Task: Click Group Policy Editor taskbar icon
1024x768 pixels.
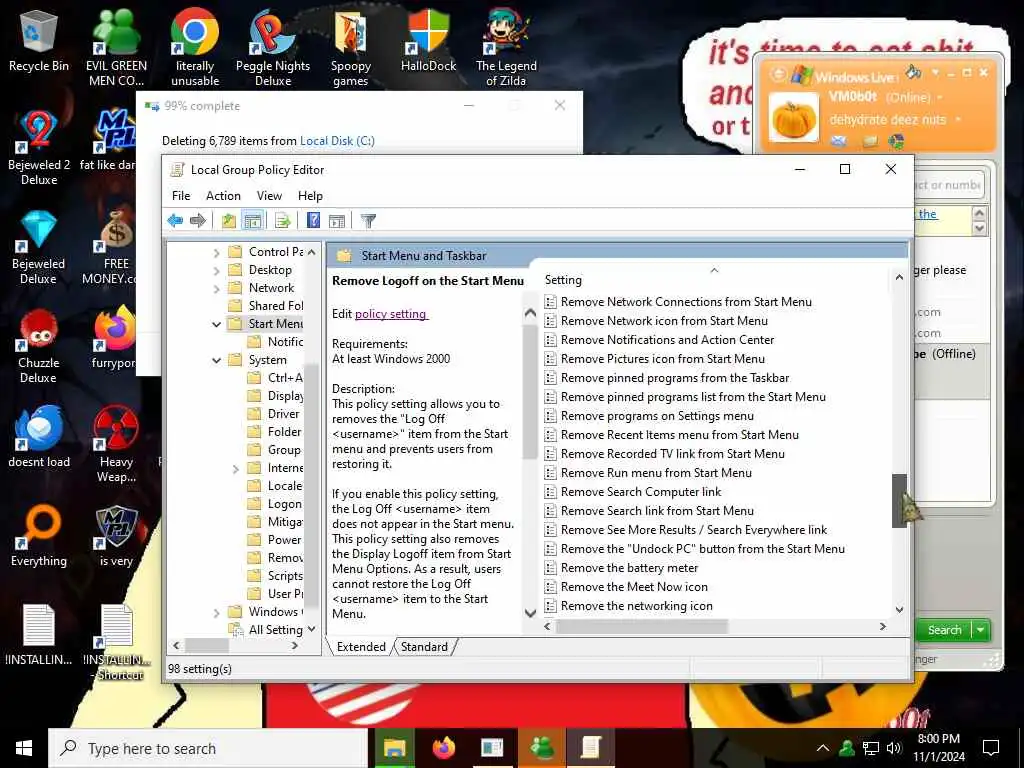Action: 590,748
